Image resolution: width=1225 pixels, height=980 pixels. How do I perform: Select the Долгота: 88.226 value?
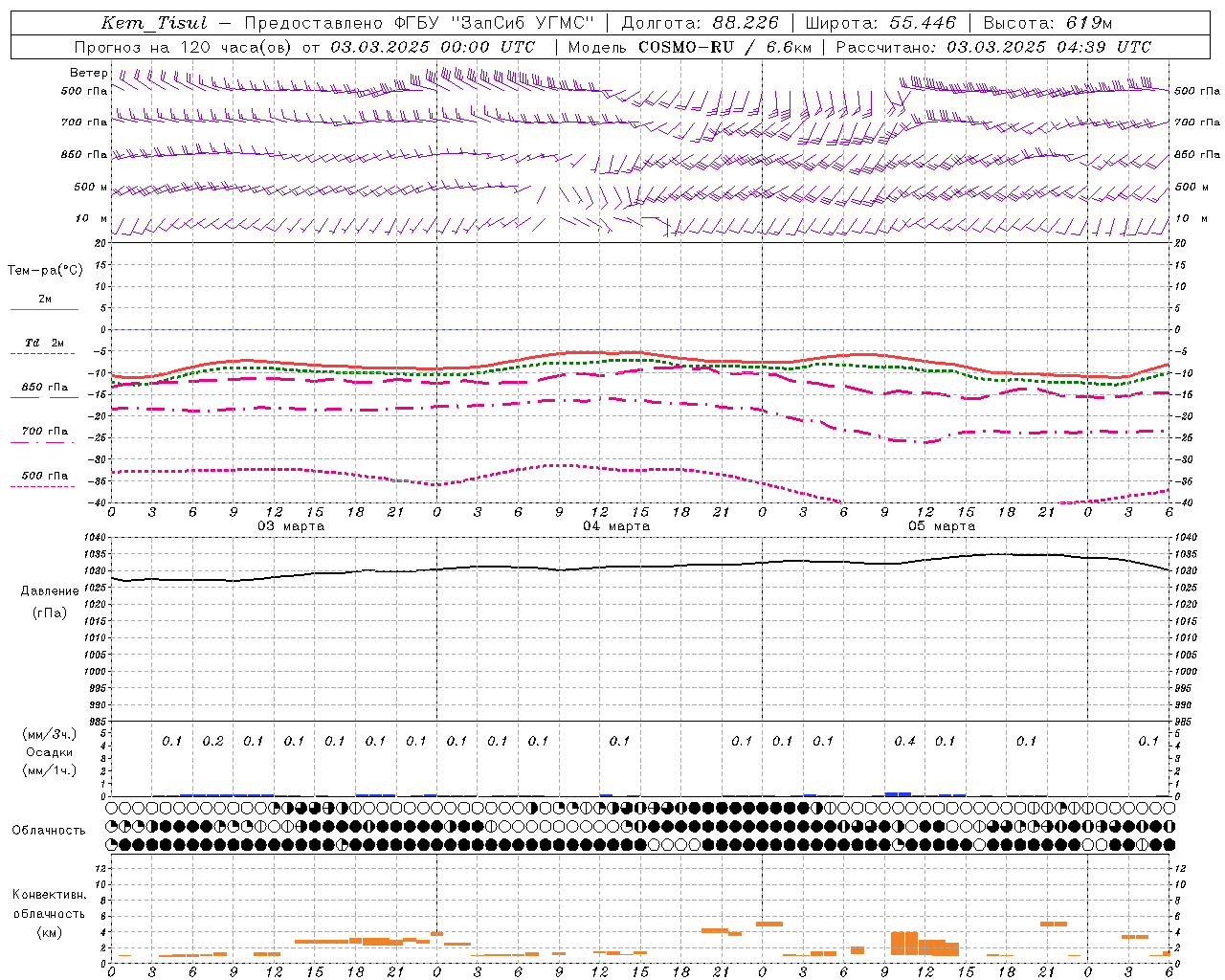[700, 23]
